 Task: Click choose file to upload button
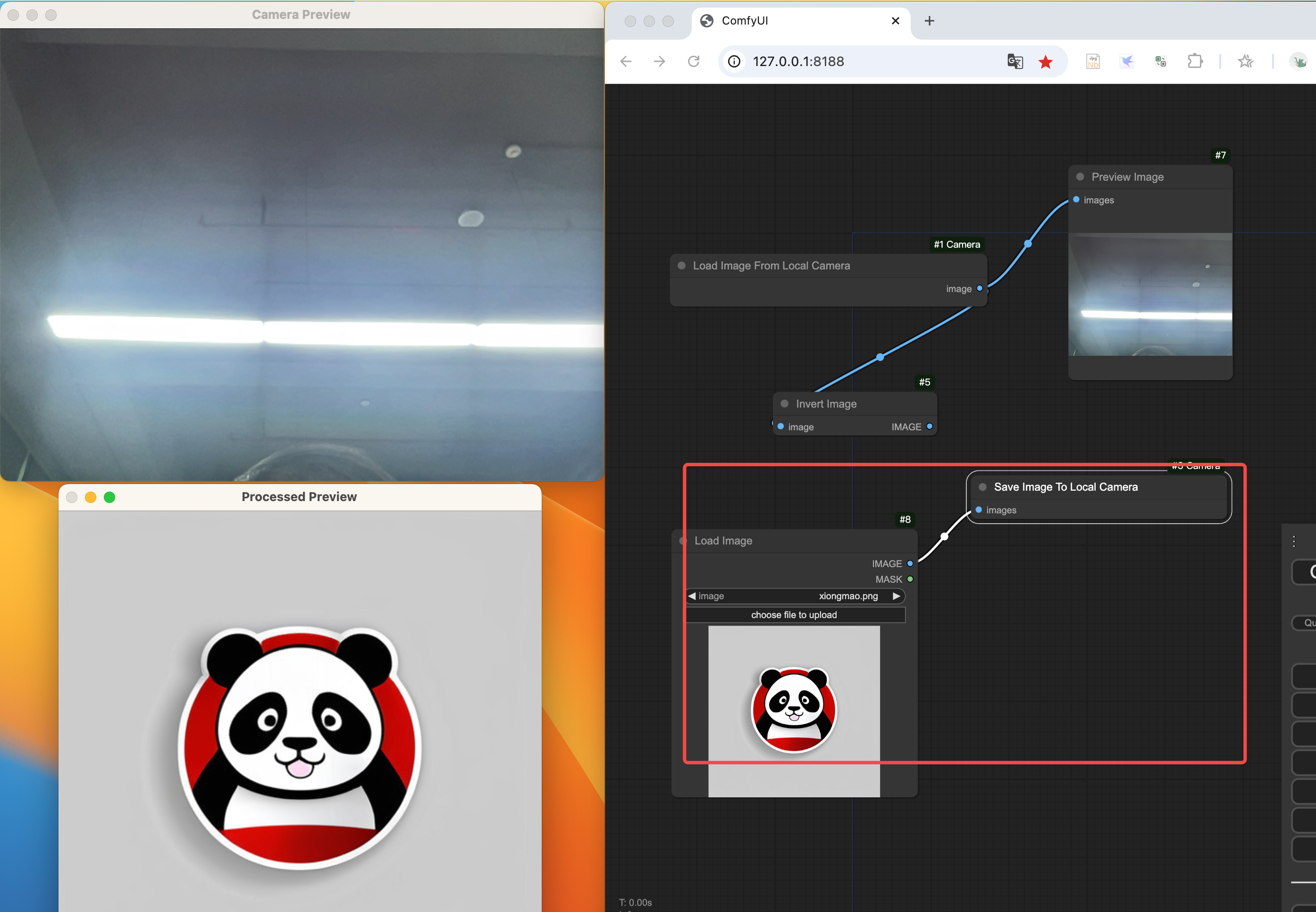pos(794,615)
